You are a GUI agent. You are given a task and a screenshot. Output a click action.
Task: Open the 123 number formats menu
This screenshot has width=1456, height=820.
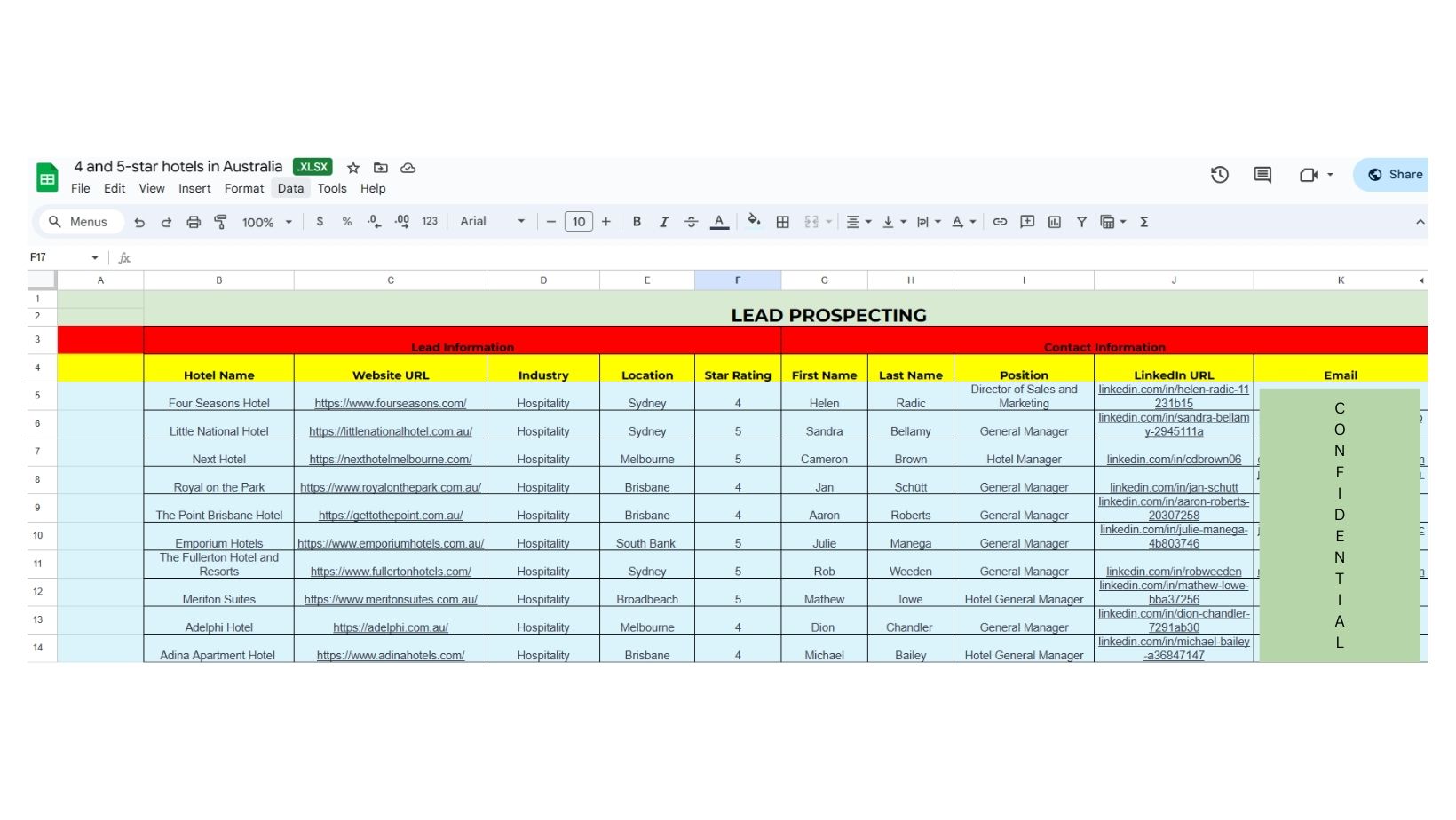click(430, 222)
